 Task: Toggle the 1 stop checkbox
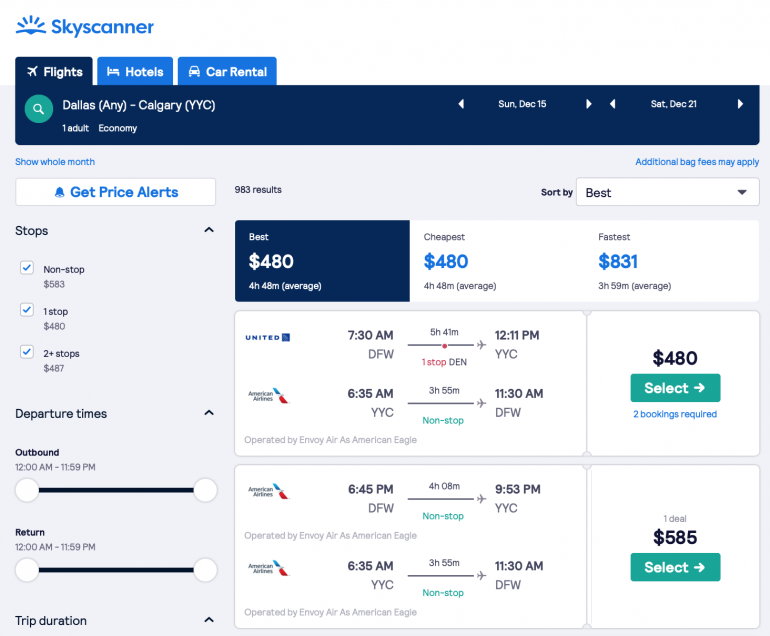pyautogui.click(x=27, y=310)
